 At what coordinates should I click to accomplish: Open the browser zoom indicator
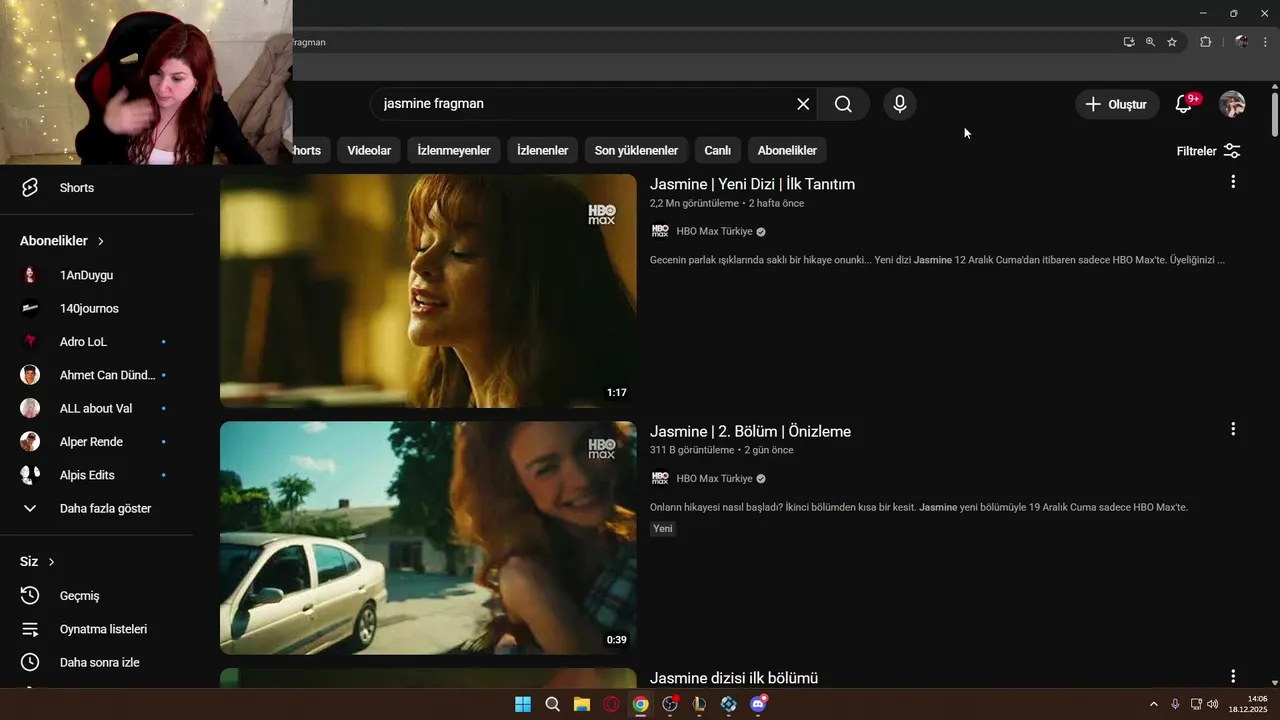[x=1150, y=42]
